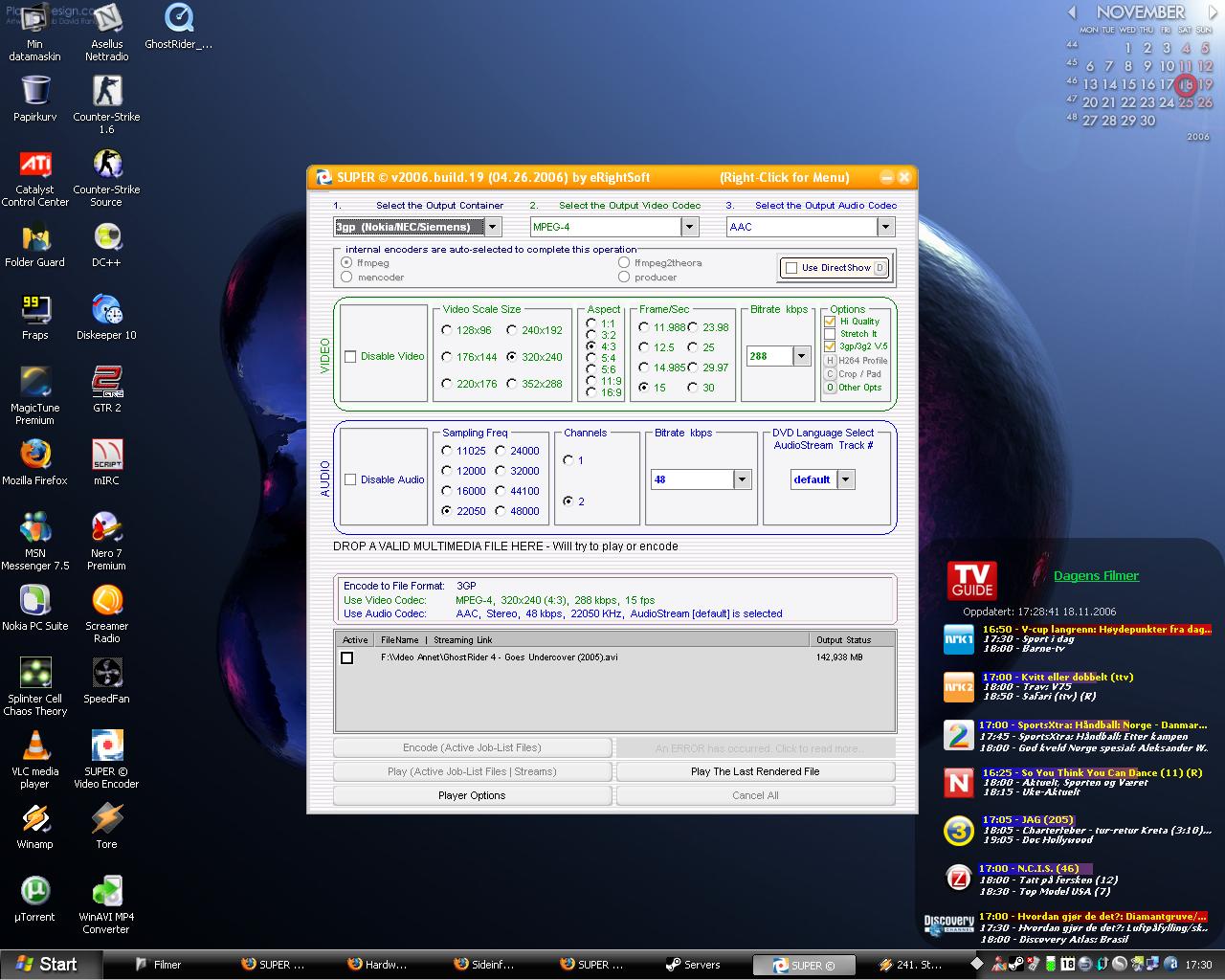Open µTorrent desktop icon

coord(35,900)
